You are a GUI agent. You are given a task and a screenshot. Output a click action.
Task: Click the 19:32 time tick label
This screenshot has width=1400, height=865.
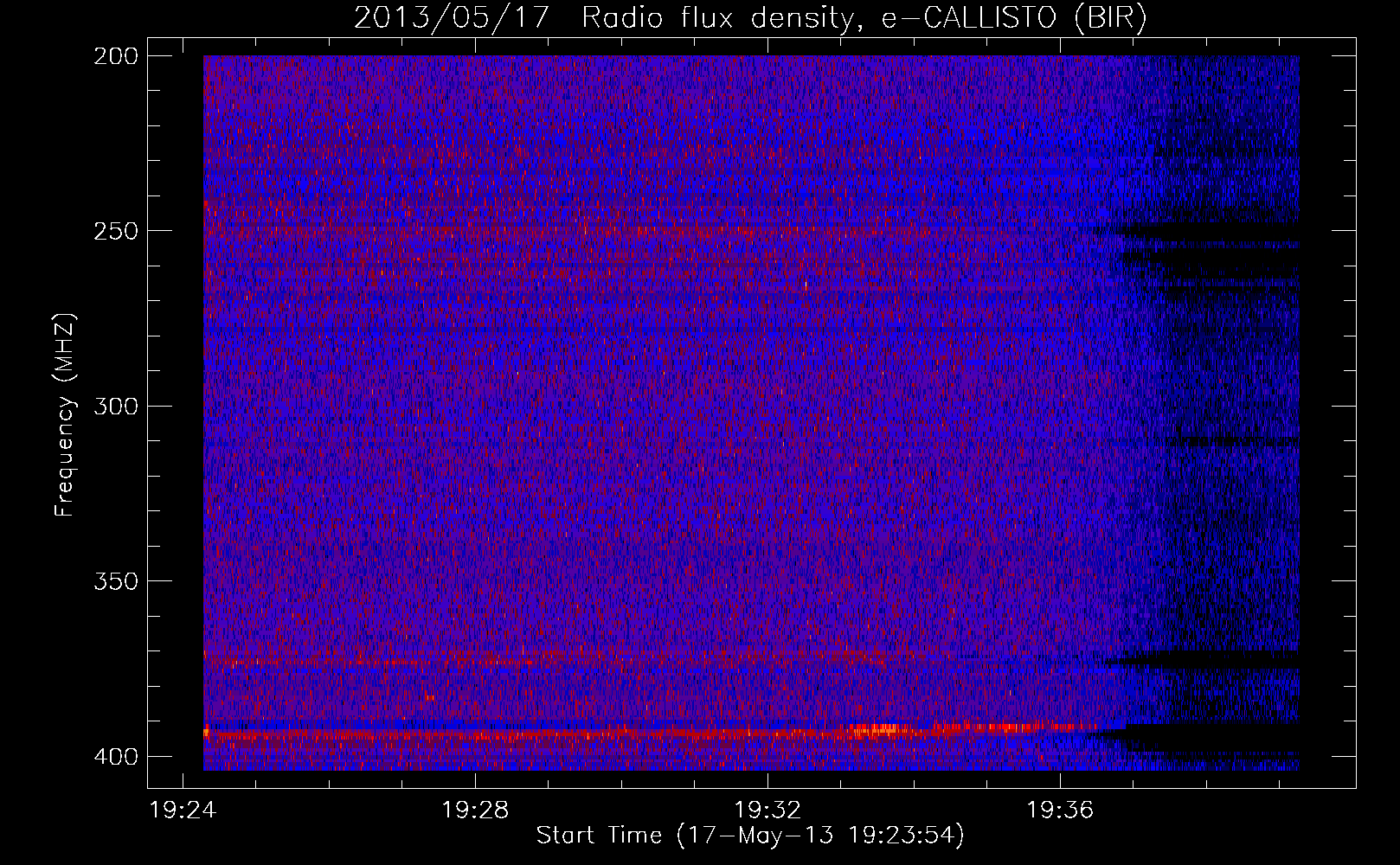click(x=767, y=810)
